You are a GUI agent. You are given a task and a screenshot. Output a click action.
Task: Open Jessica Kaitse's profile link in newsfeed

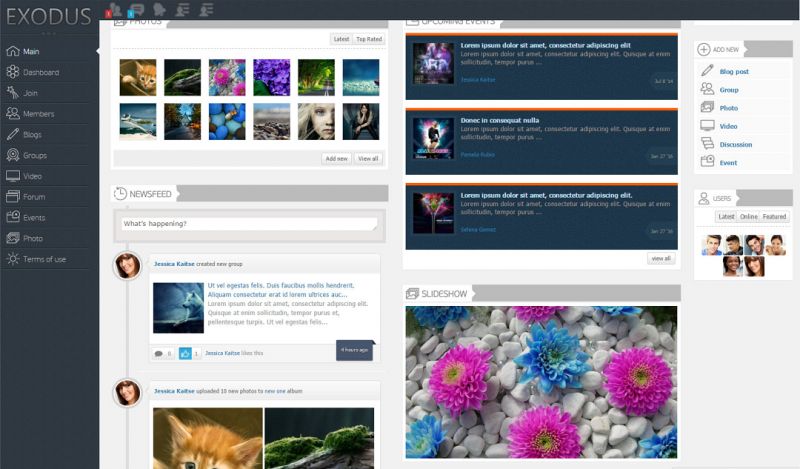[x=174, y=264]
